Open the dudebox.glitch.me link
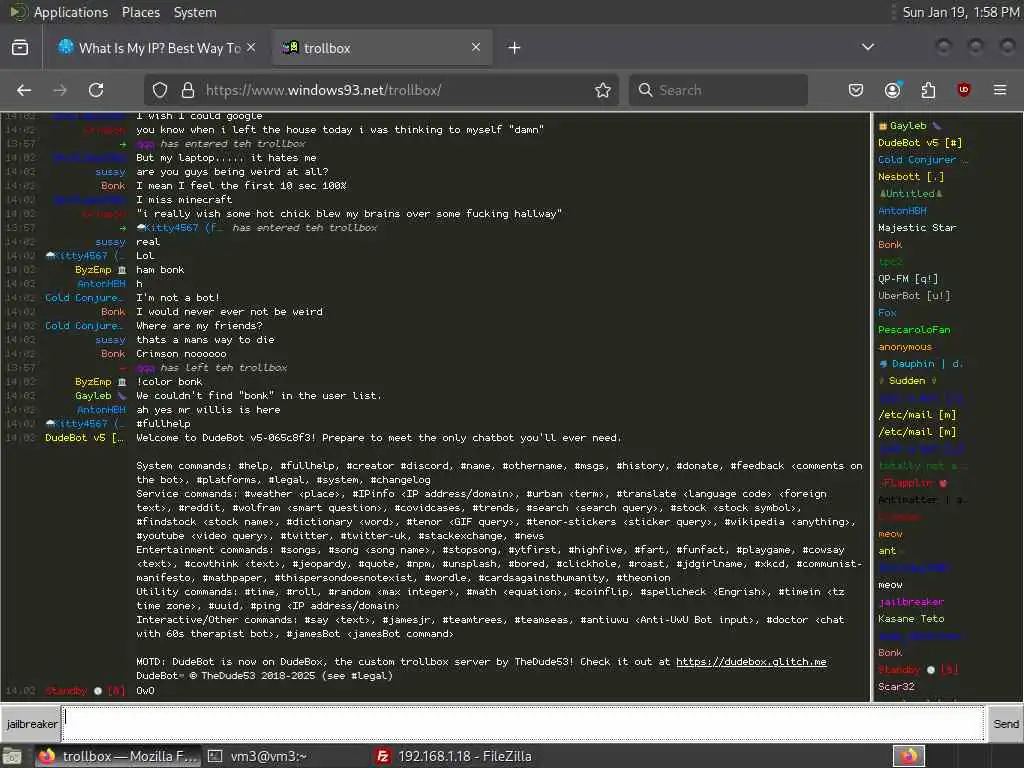The width and height of the screenshot is (1024, 768). [751, 662]
